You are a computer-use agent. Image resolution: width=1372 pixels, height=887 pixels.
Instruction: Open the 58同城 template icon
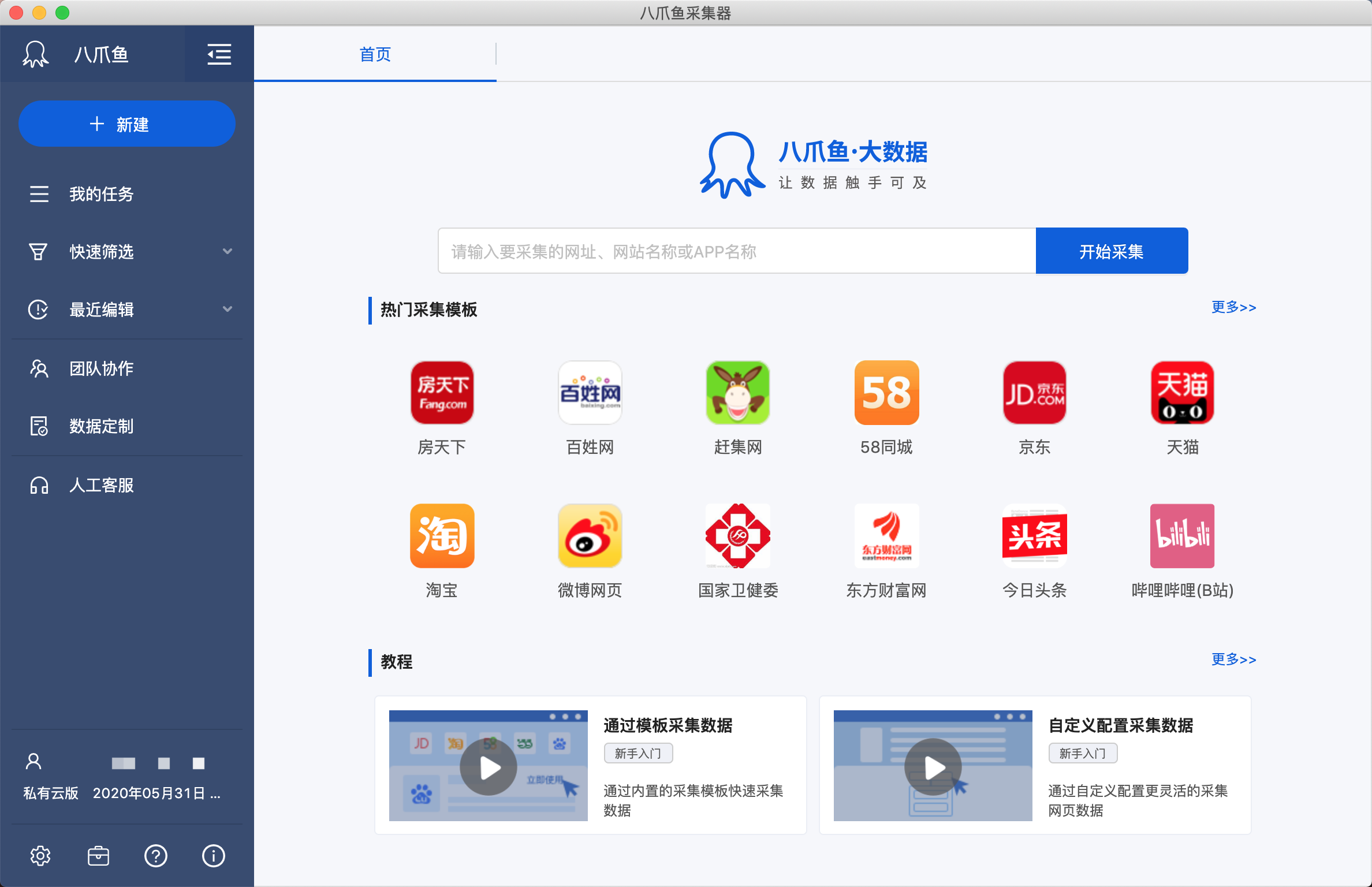[886, 393]
